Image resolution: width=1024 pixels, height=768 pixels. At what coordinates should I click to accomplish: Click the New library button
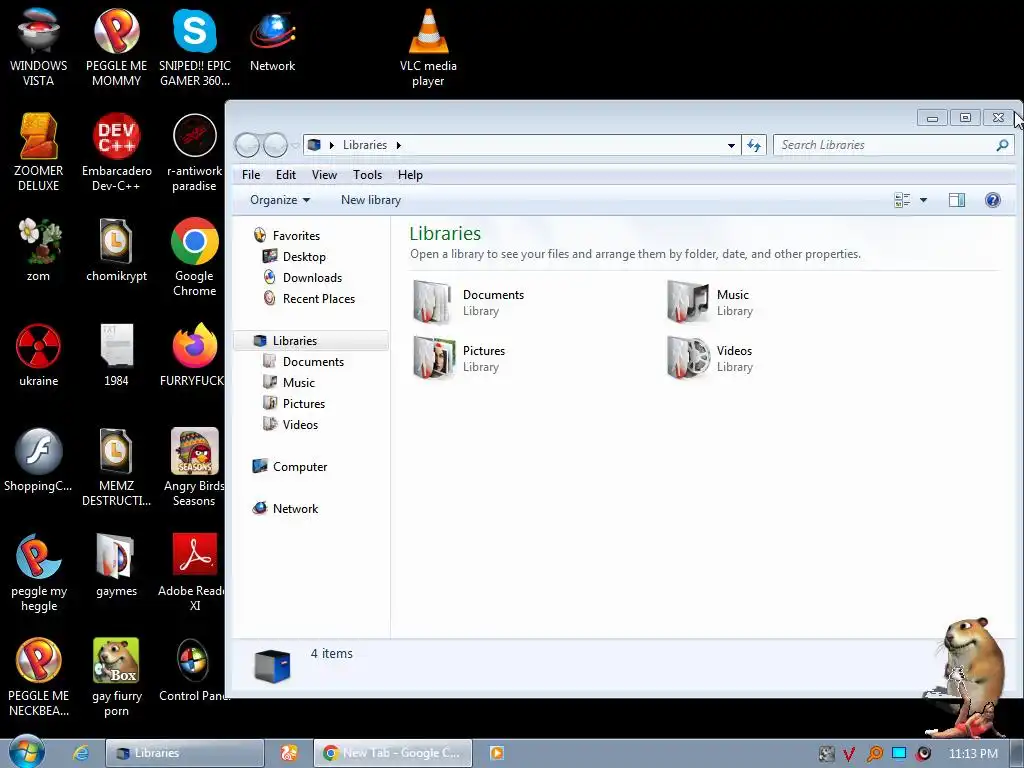coord(370,200)
